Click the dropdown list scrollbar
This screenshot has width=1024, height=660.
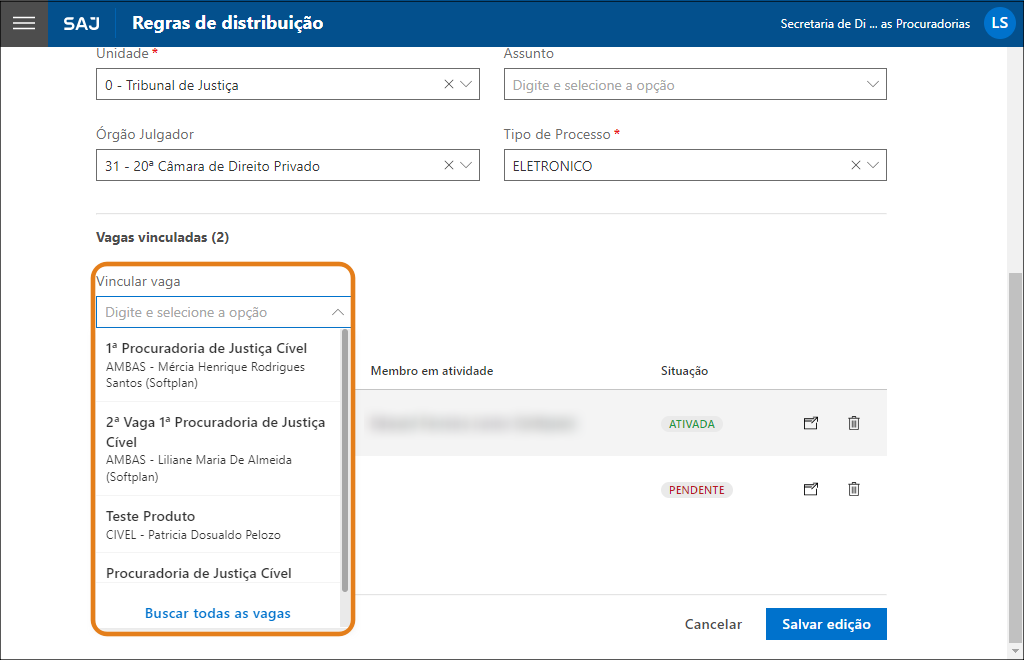pos(345,460)
